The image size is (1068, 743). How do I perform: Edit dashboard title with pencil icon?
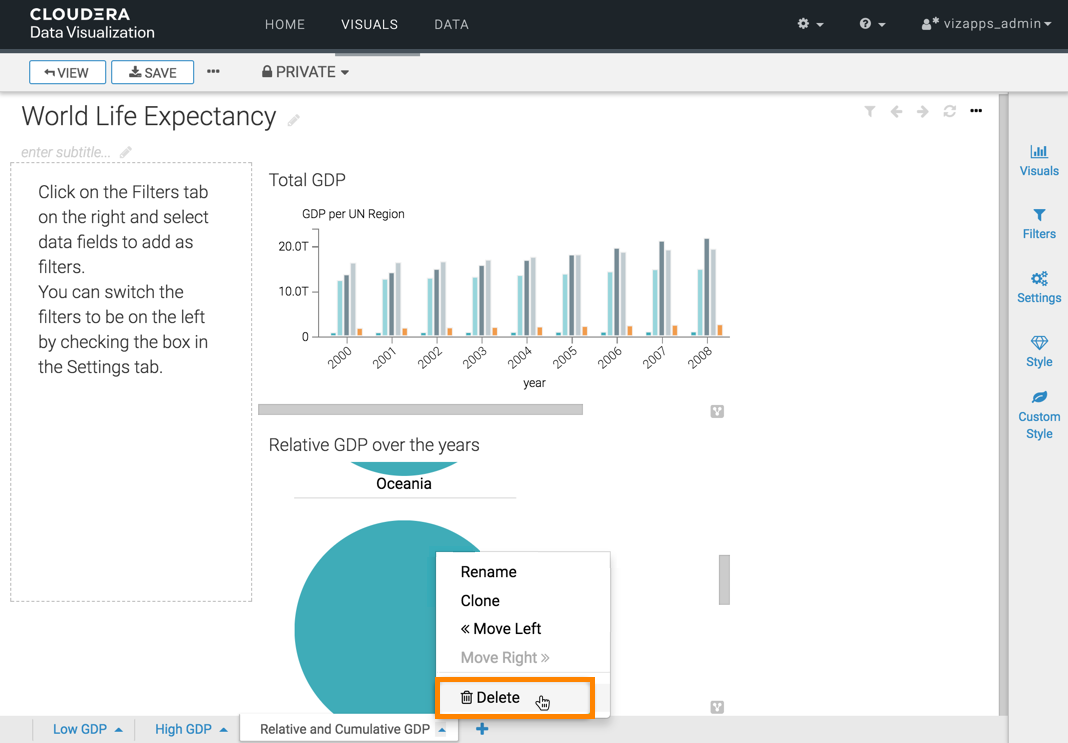click(x=294, y=120)
